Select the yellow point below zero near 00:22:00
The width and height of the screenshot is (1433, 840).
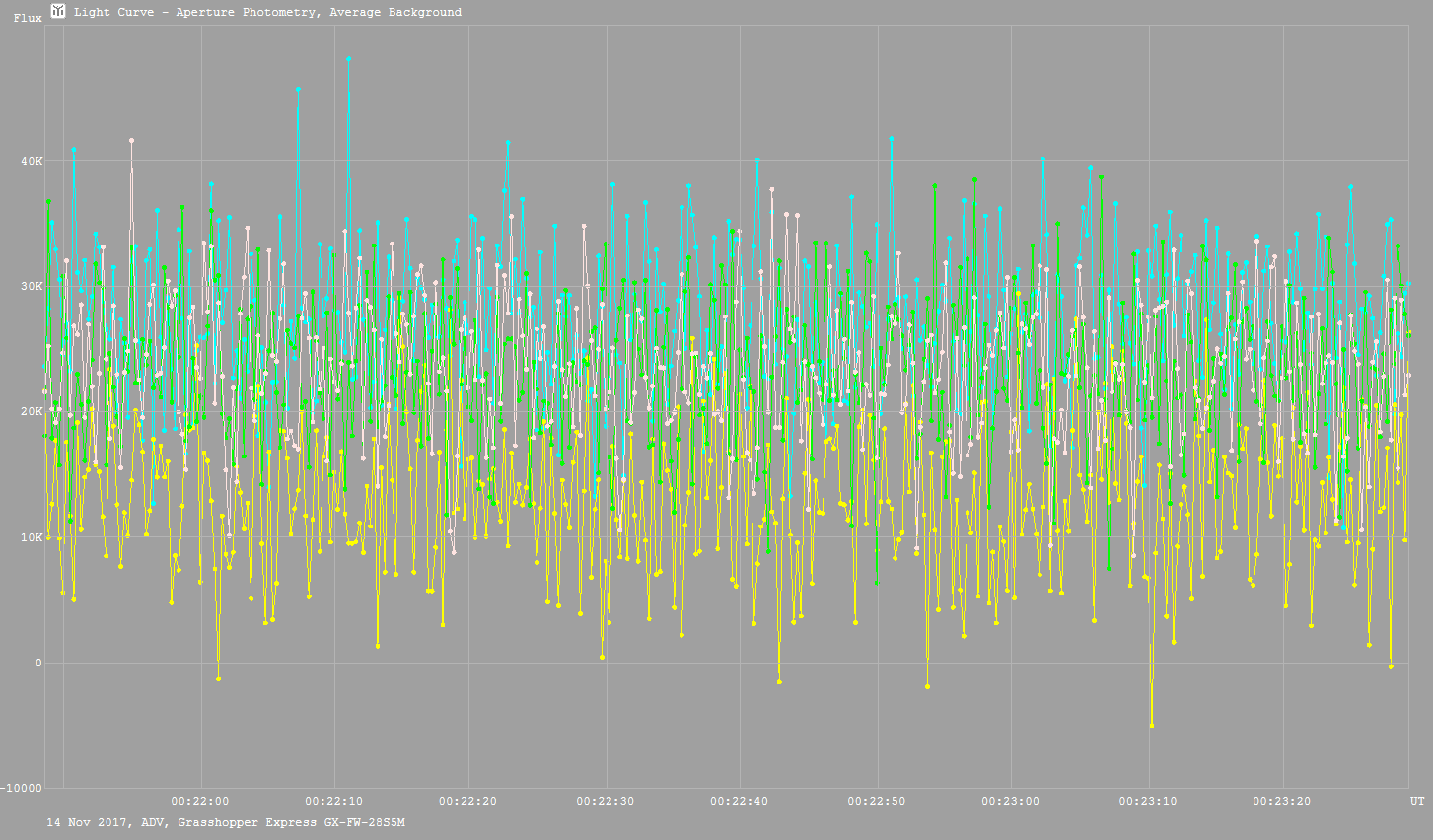pos(218,679)
